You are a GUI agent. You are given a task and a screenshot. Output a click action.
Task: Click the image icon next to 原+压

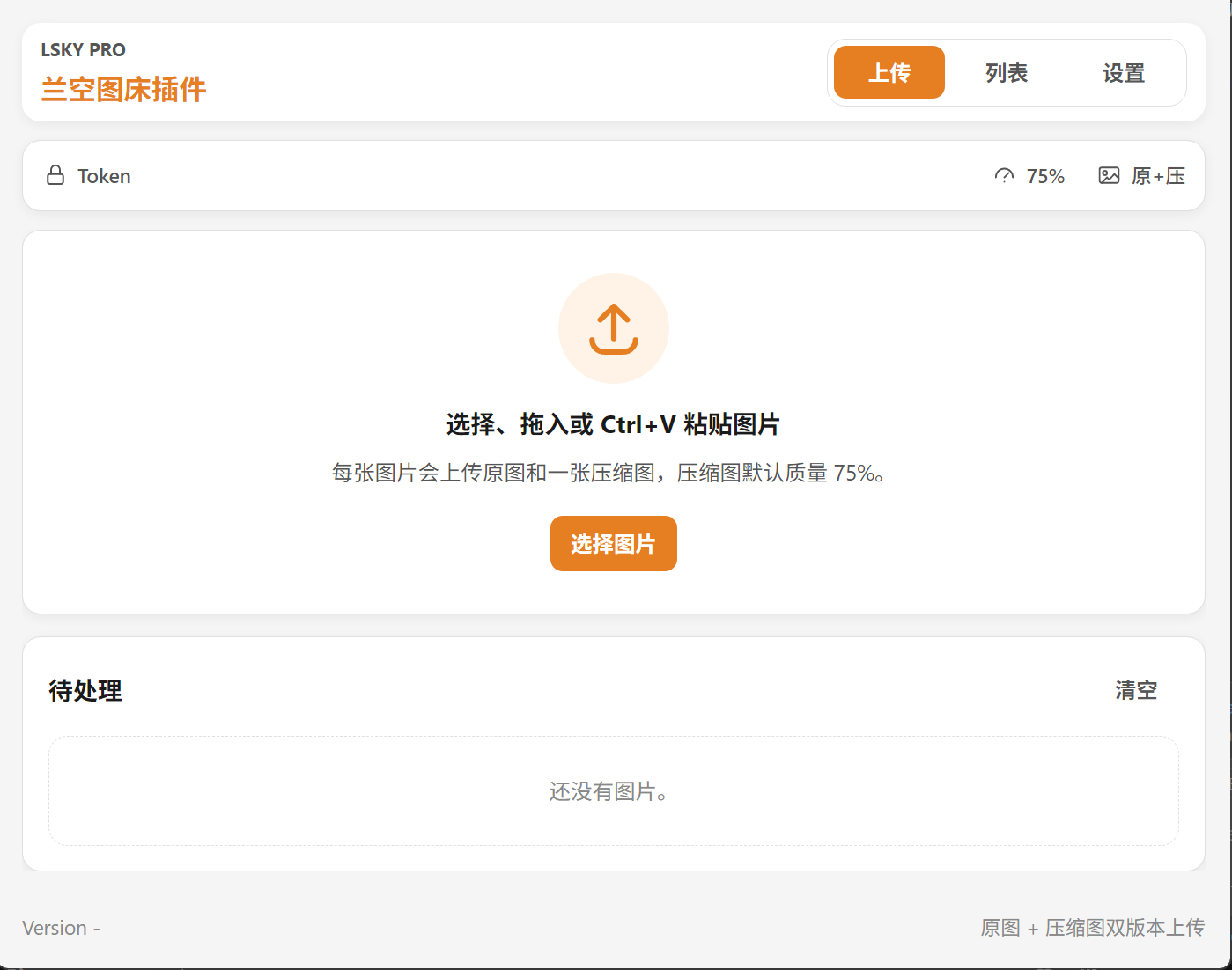(1109, 176)
